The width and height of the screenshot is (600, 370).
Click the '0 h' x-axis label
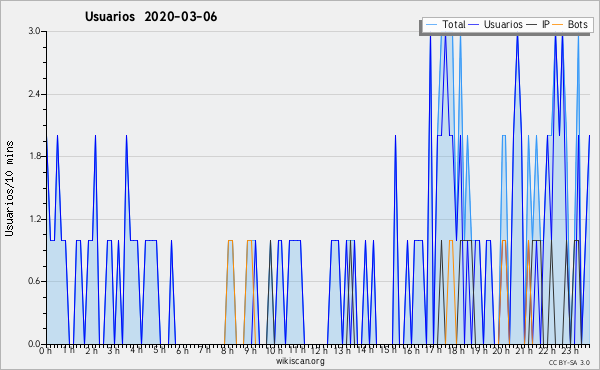[45, 351]
